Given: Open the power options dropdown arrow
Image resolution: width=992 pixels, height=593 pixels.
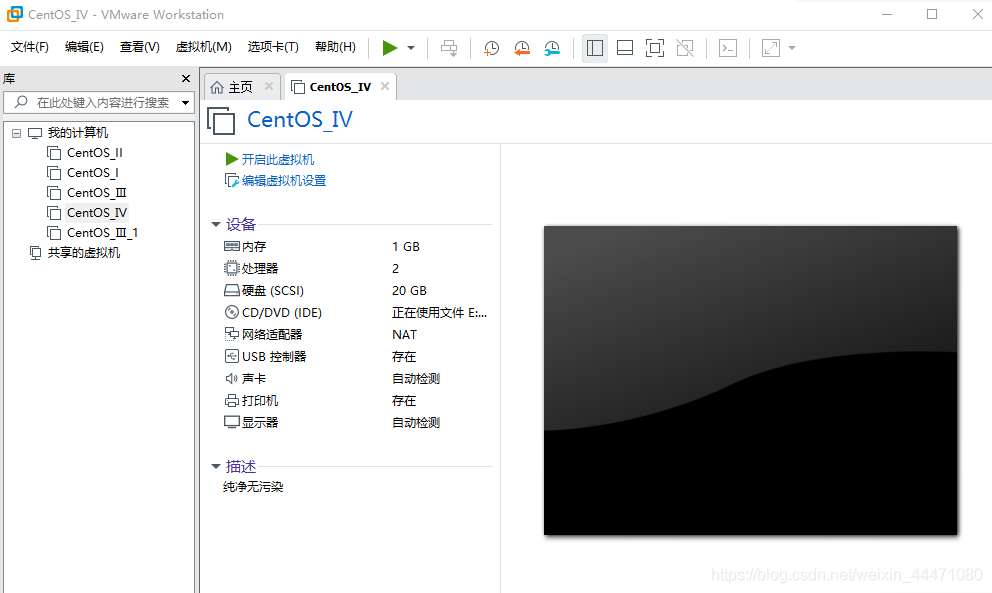Looking at the screenshot, I should [x=411, y=48].
